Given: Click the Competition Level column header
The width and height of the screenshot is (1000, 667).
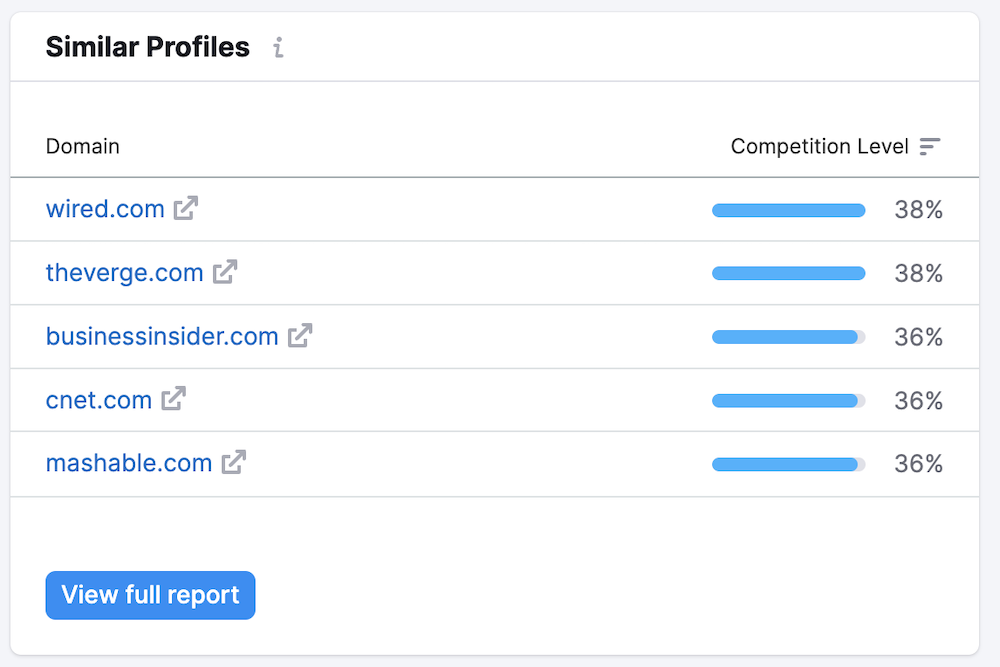Looking at the screenshot, I should tap(819, 147).
